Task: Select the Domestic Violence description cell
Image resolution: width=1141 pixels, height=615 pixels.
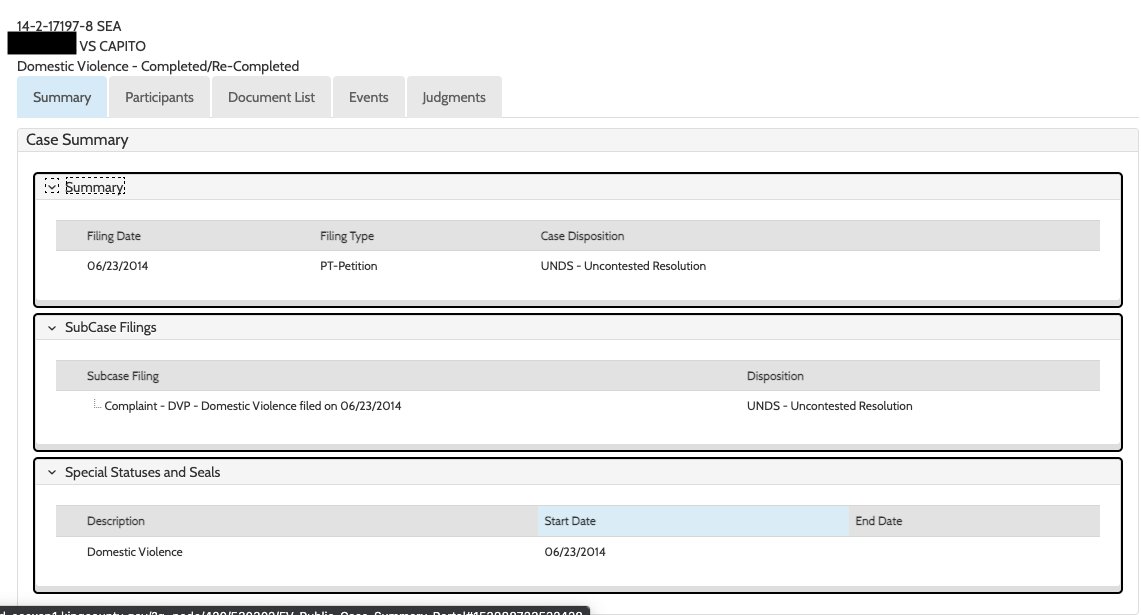Action: click(x=135, y=552)
